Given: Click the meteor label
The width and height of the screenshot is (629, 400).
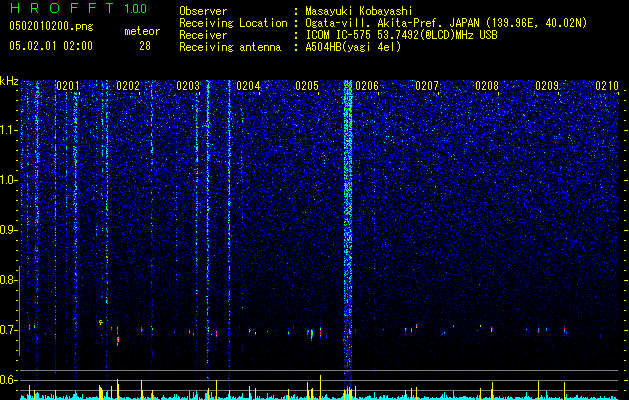Looking at the screenshot, I should tap(142, 31).
